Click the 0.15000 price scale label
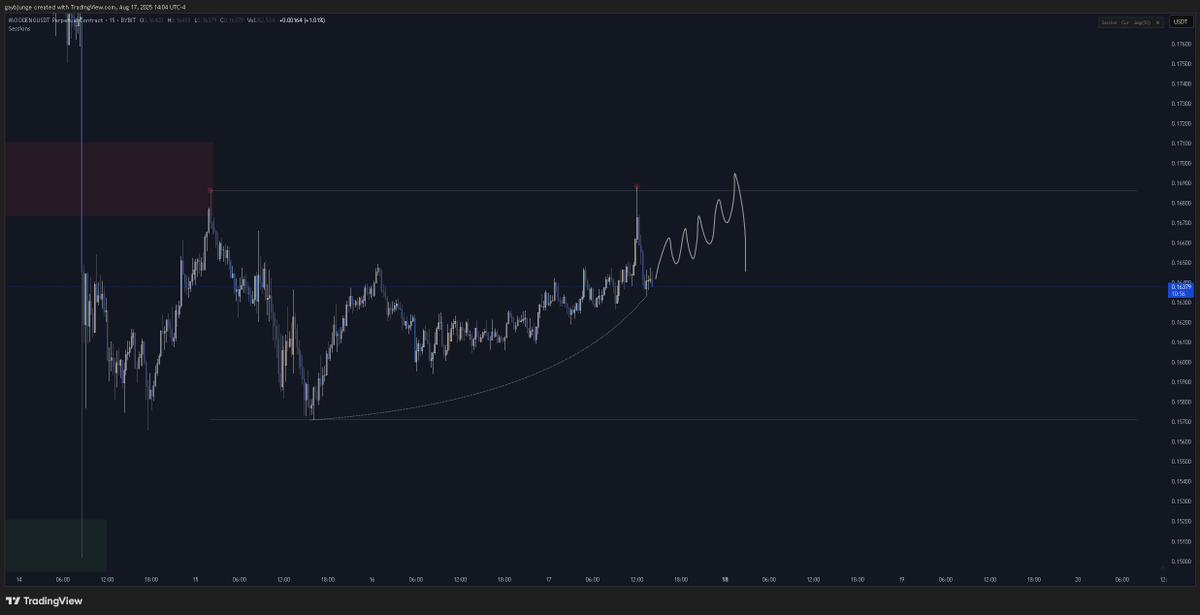1200x615 pixels. click(x=1180, y=561)
